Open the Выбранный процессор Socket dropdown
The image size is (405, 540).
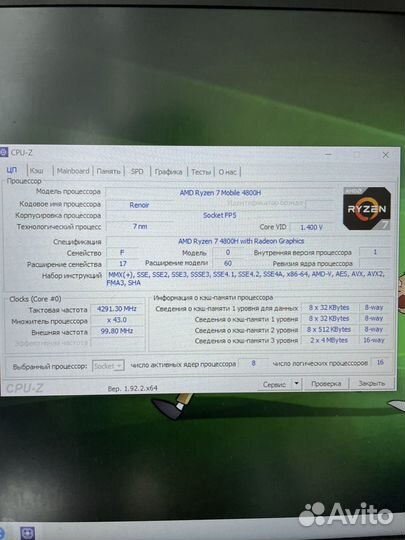coord(108,366)
